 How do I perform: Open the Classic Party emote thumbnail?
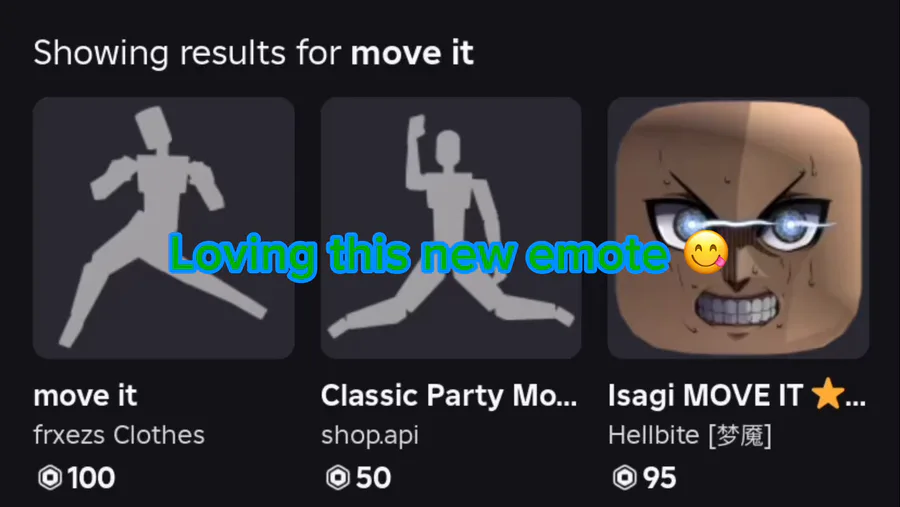point(451,228)
